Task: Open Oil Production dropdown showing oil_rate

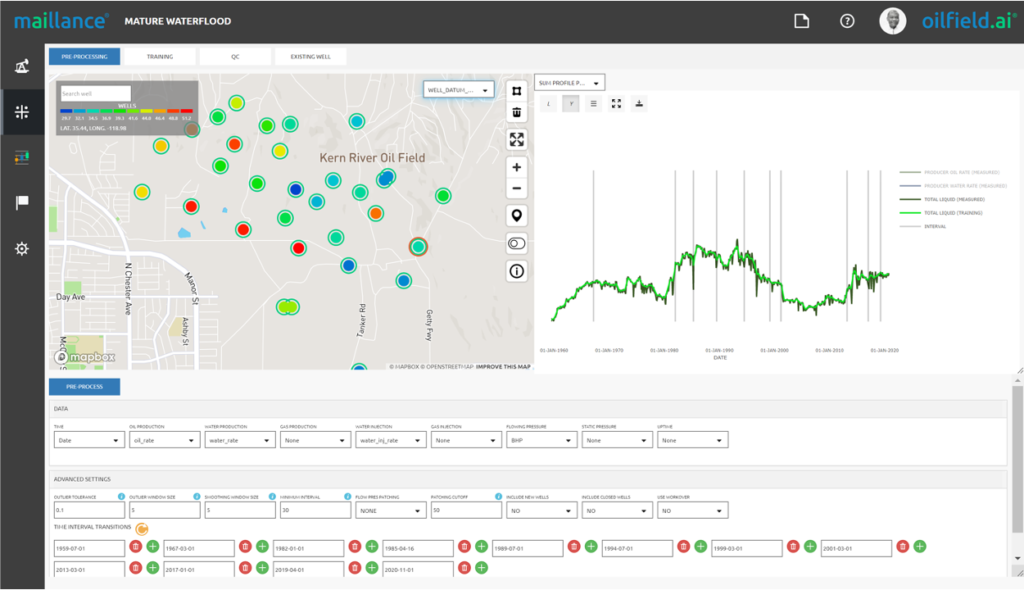Action: pyautogui.click(x=165, y=440)
